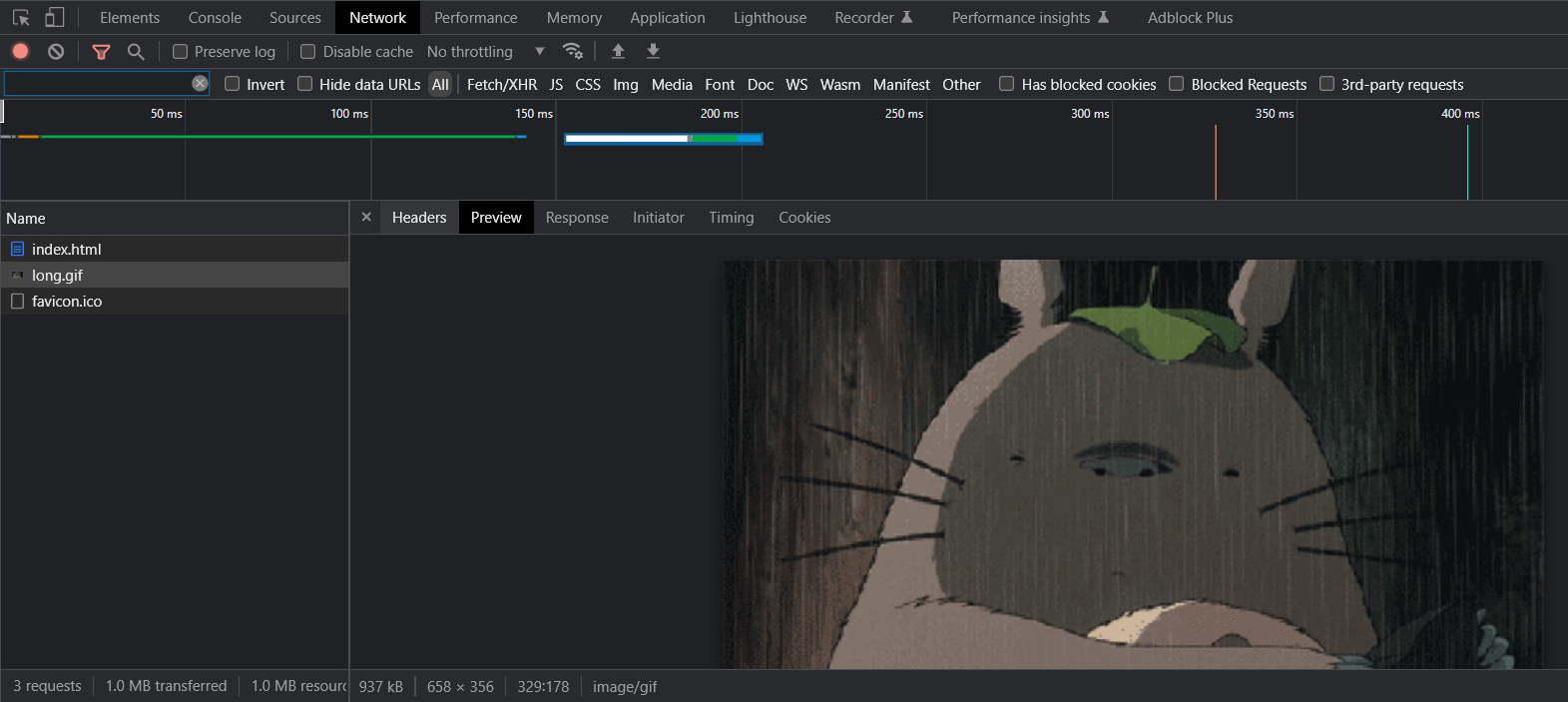Select the long.gif request row
The image size is (1568, 702).
(175, 275)
